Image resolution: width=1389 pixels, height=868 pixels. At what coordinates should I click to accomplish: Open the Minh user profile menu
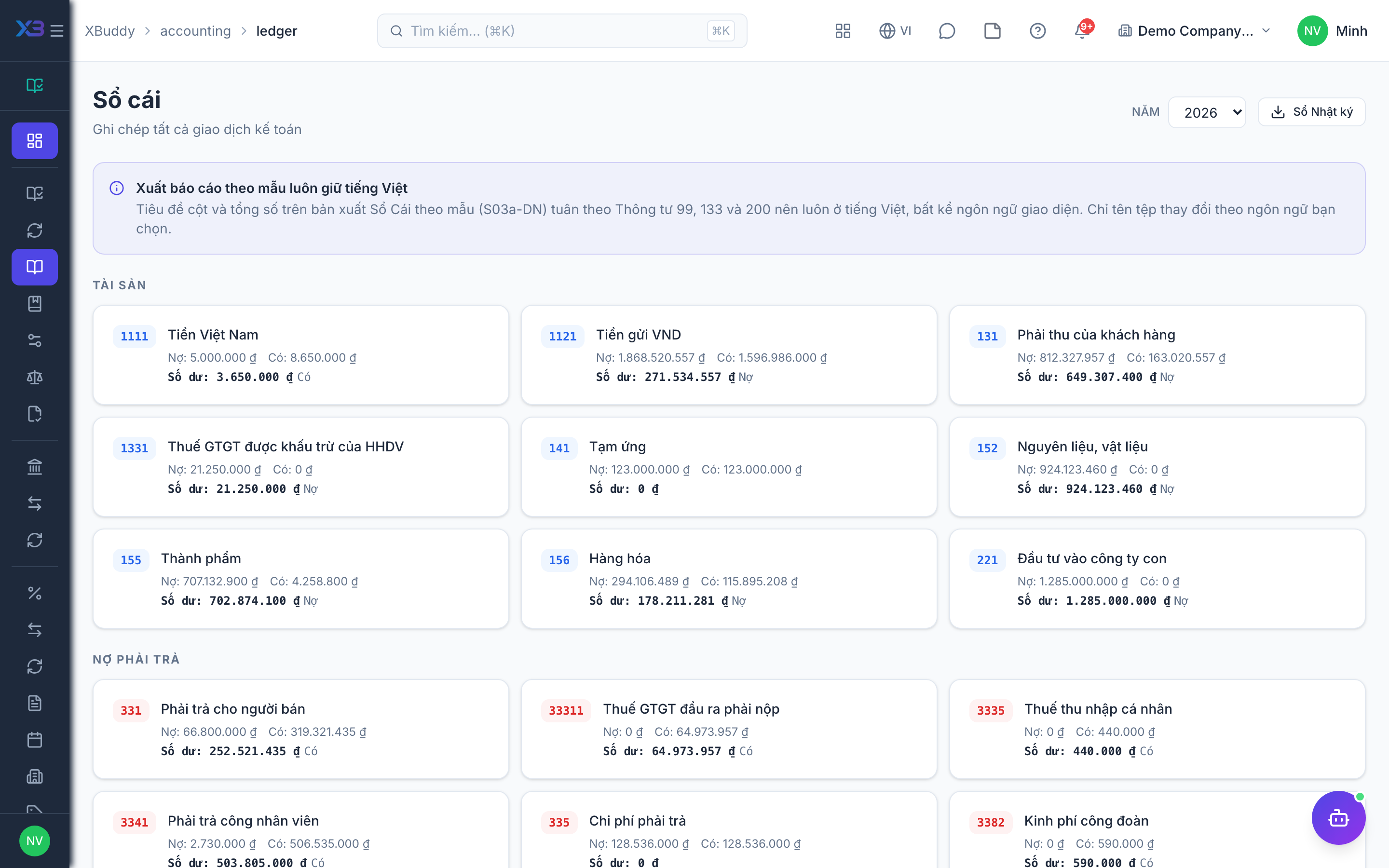pos(1332,30)
